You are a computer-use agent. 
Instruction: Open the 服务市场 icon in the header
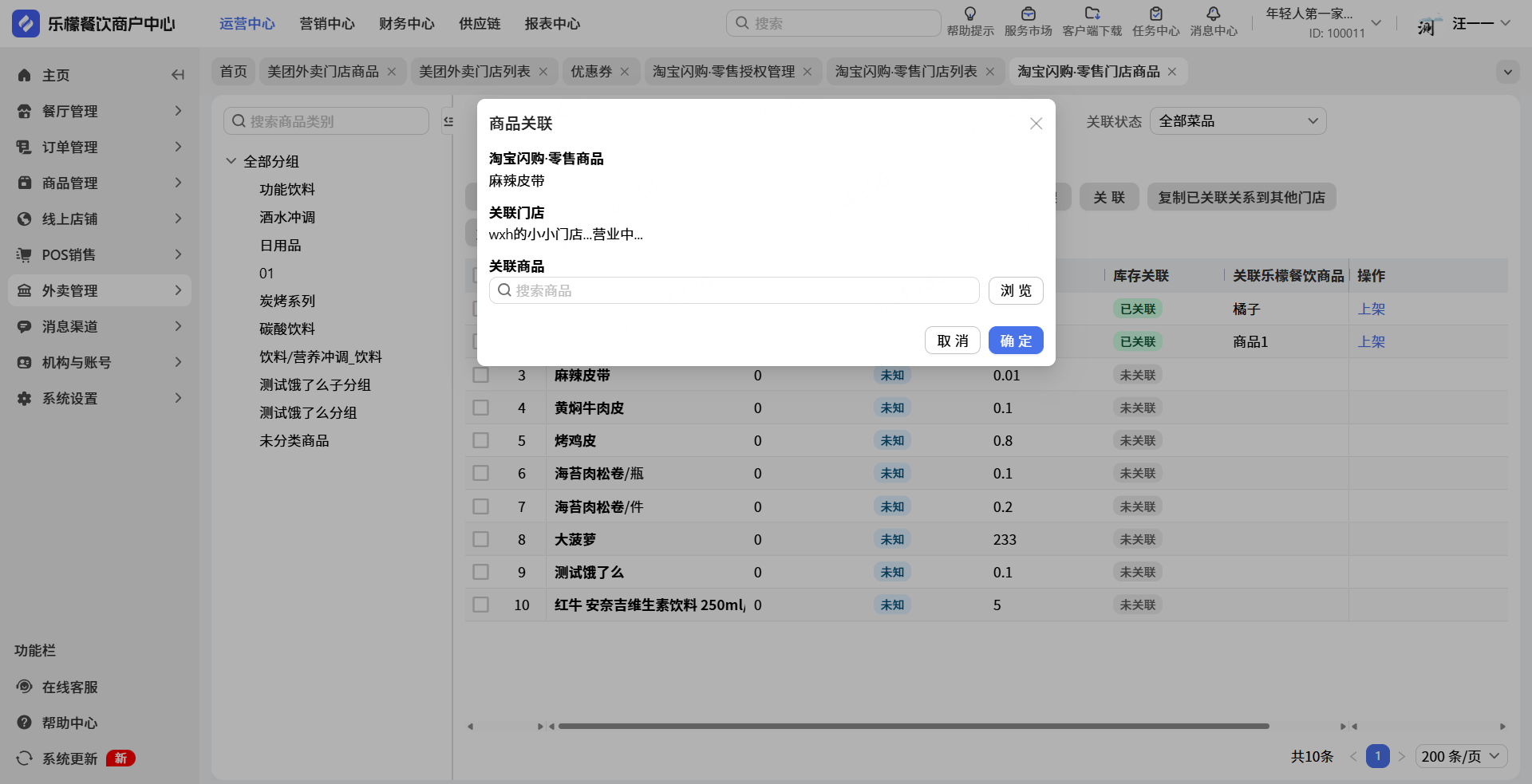tap(1028, 14)
